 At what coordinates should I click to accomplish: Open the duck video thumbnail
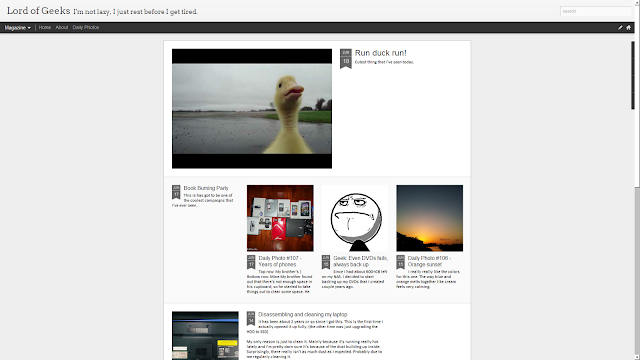coord(252,109)
